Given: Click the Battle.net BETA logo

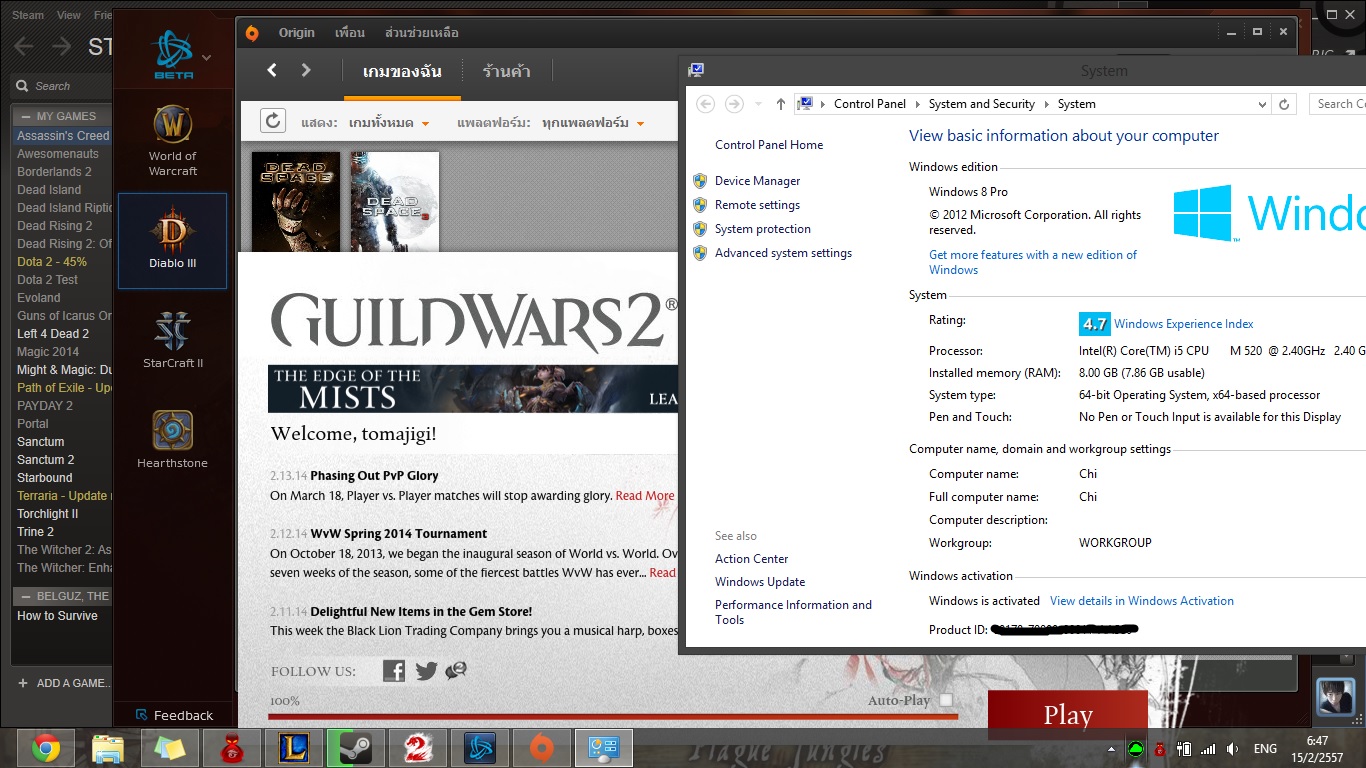Looking at the screenshot, I should point(173,54).
